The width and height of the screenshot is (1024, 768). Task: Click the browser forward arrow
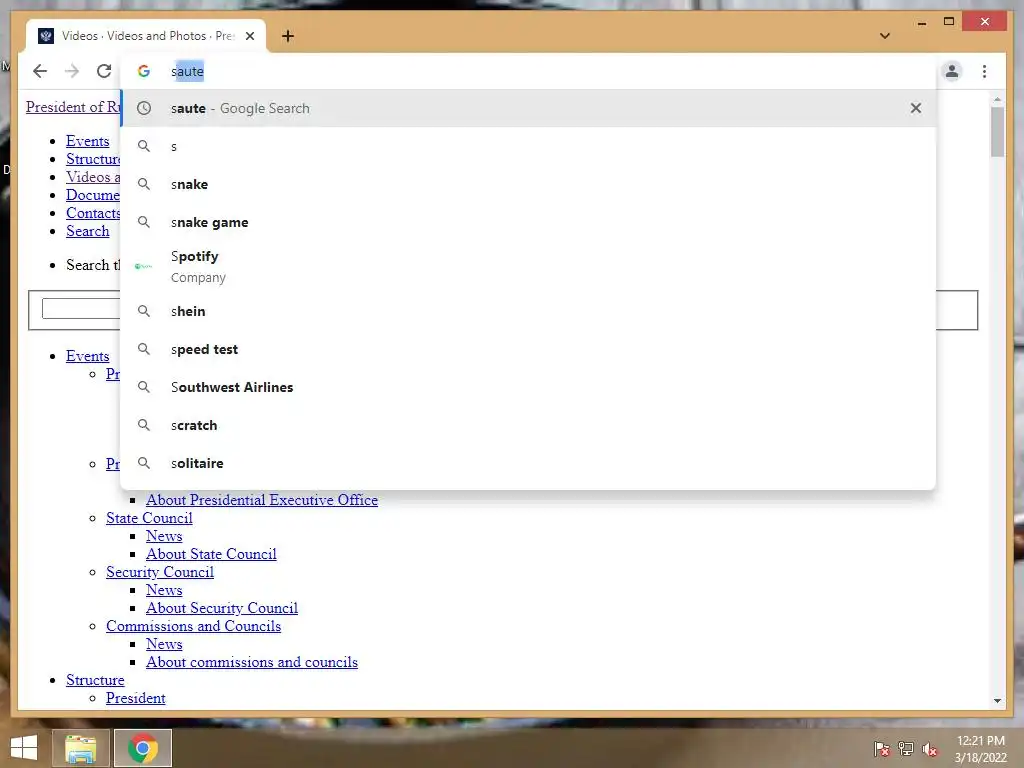tap(72, 71)
